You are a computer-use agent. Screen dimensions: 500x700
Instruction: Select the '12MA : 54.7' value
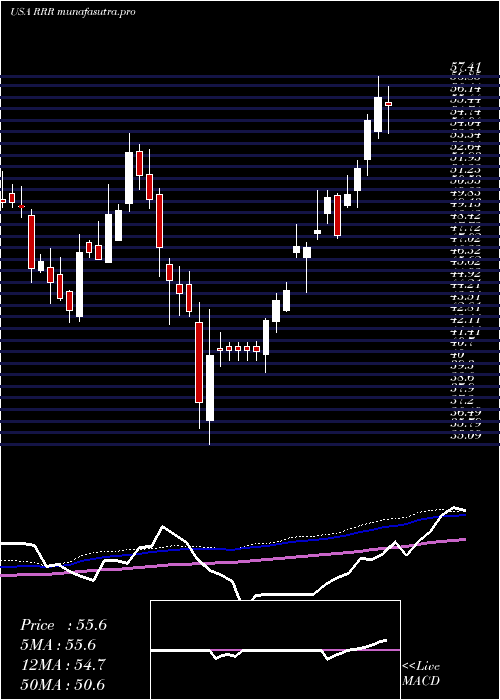click(63, 665)
